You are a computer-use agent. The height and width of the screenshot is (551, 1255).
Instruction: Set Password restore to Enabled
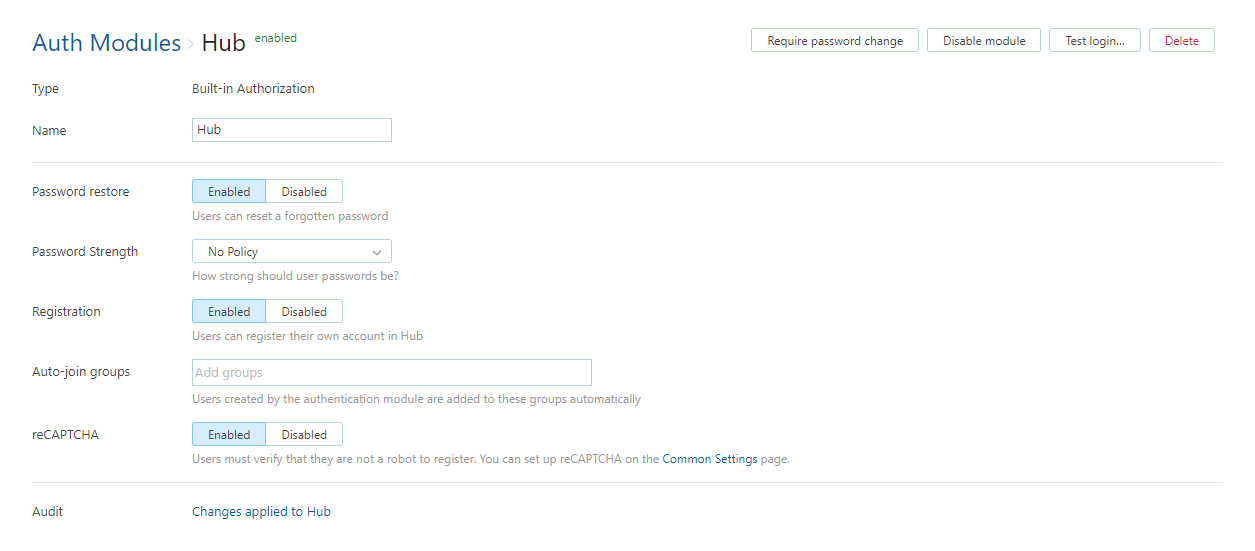click(x=229, y=191)
